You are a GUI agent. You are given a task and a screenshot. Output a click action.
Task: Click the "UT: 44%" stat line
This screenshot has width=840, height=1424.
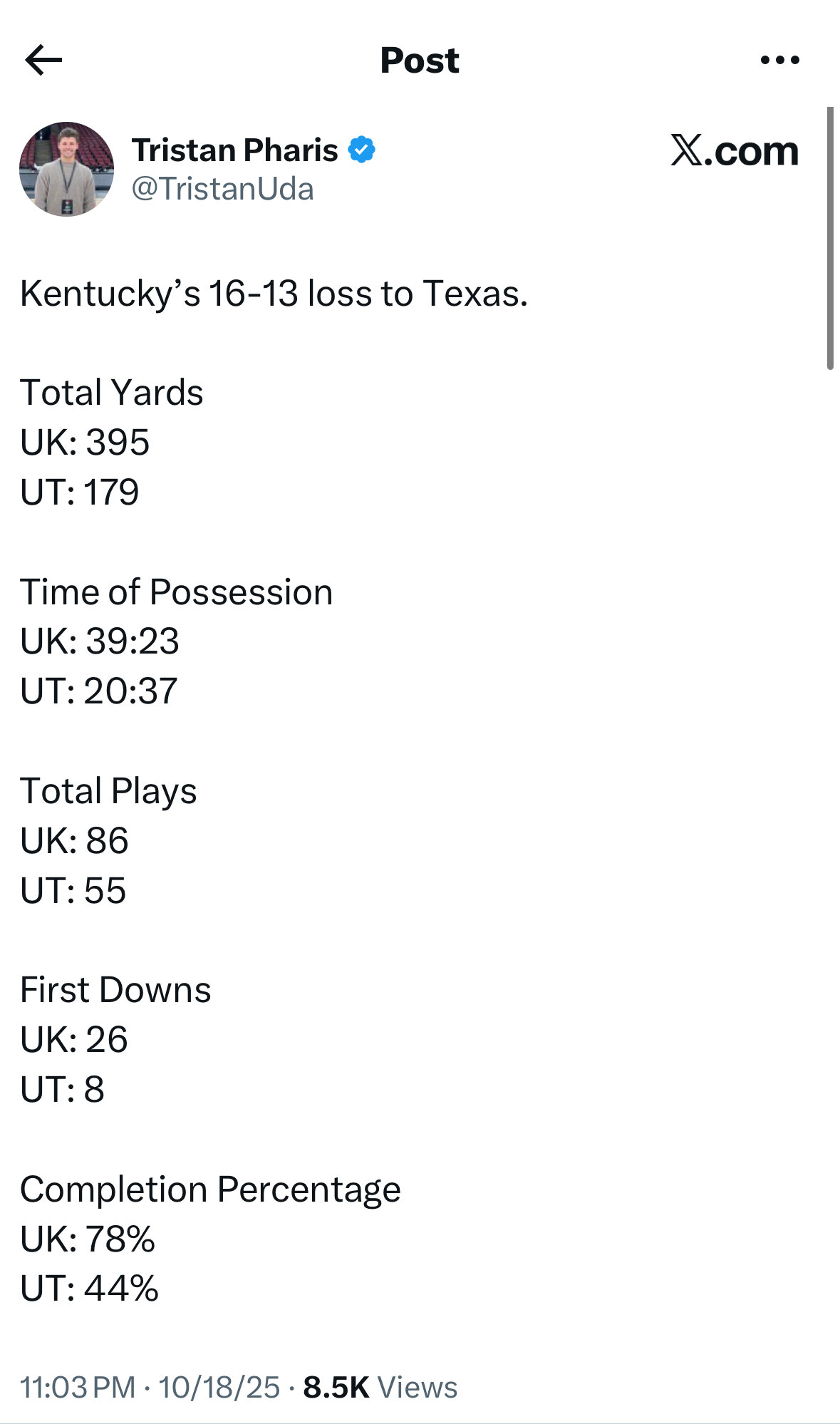tap(89, 1288)
